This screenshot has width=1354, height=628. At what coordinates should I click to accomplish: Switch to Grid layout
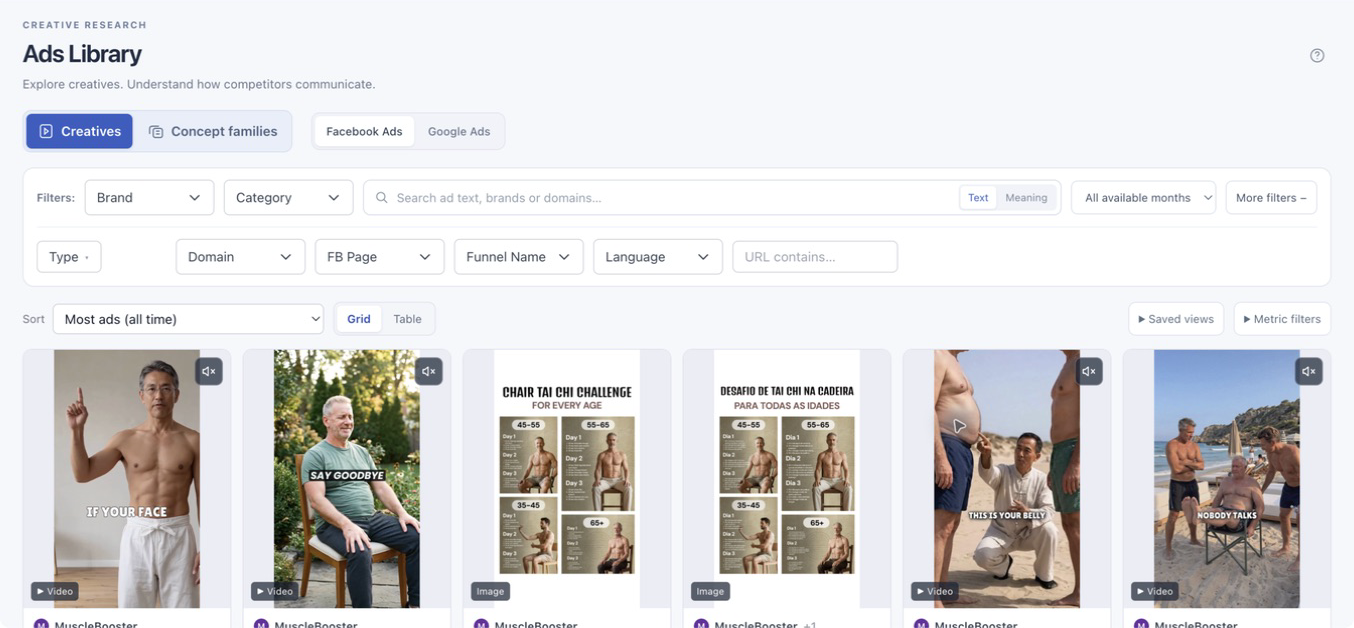[x=359, y=319]
